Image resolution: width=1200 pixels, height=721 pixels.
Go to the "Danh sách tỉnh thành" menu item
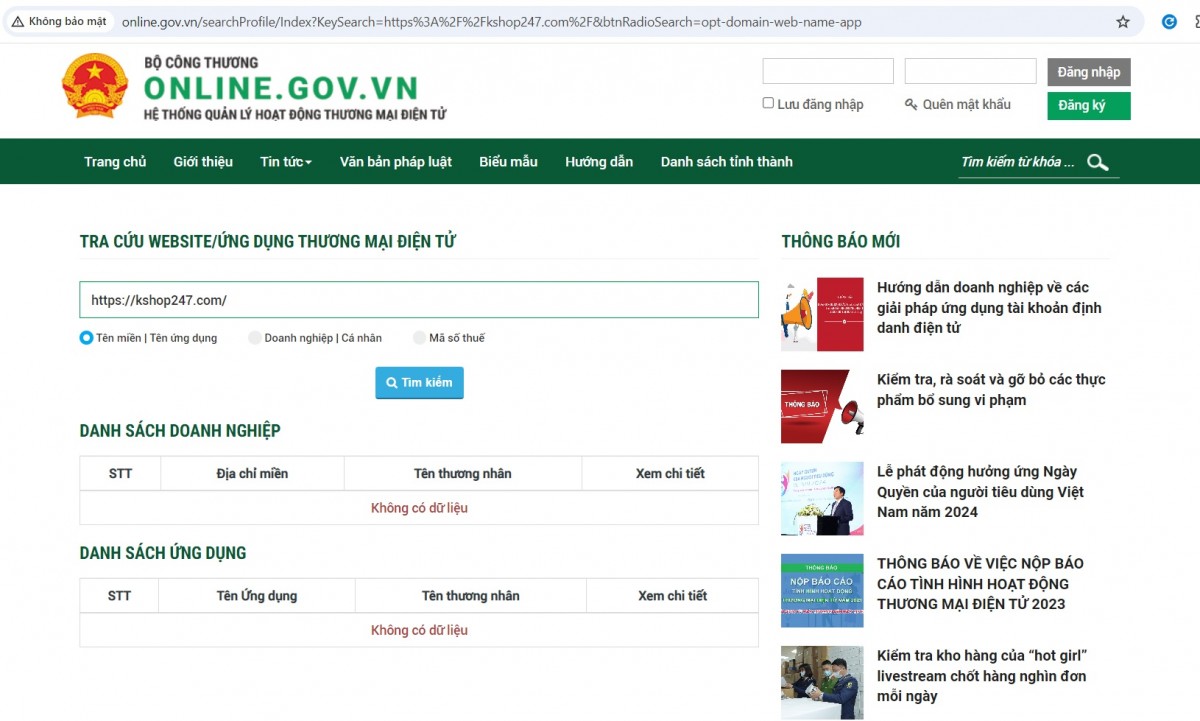[726, 162]
